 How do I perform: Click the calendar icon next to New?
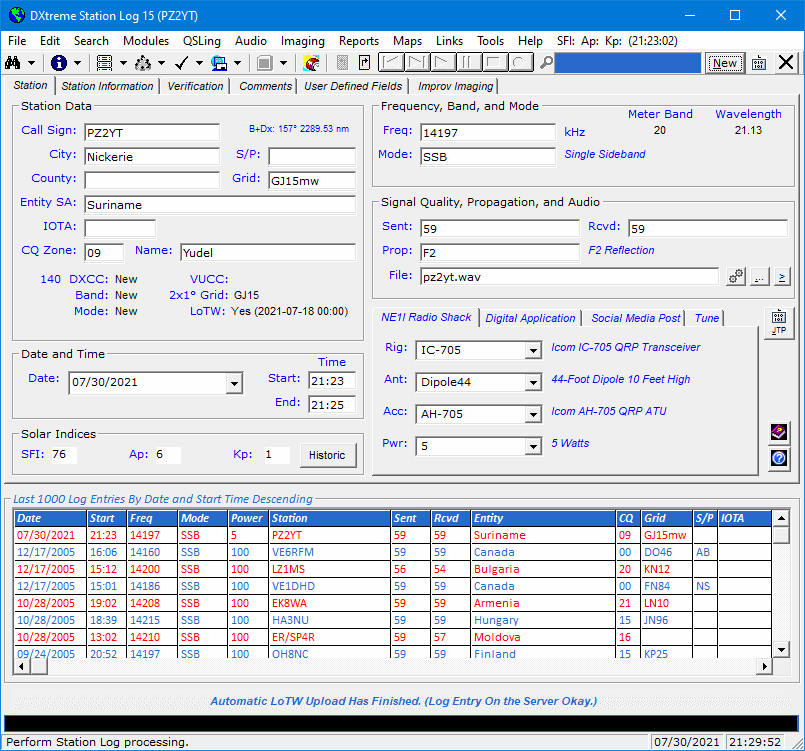[x=758, y=63]
